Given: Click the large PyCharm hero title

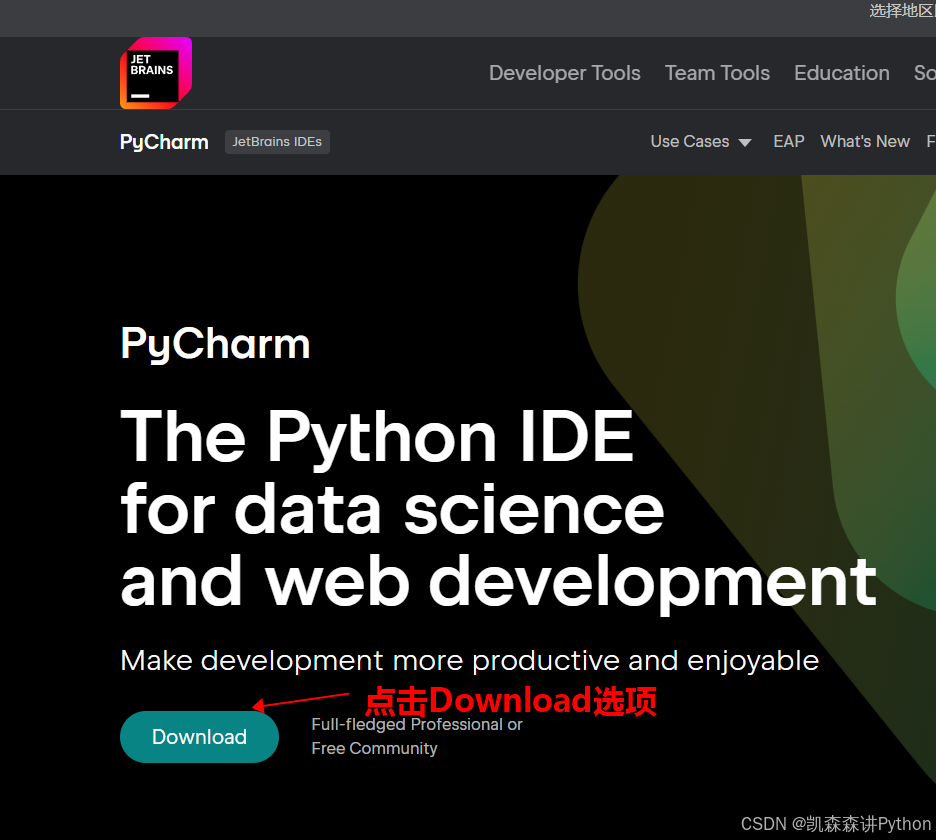Looking at the screenshot, I should 215,344.
